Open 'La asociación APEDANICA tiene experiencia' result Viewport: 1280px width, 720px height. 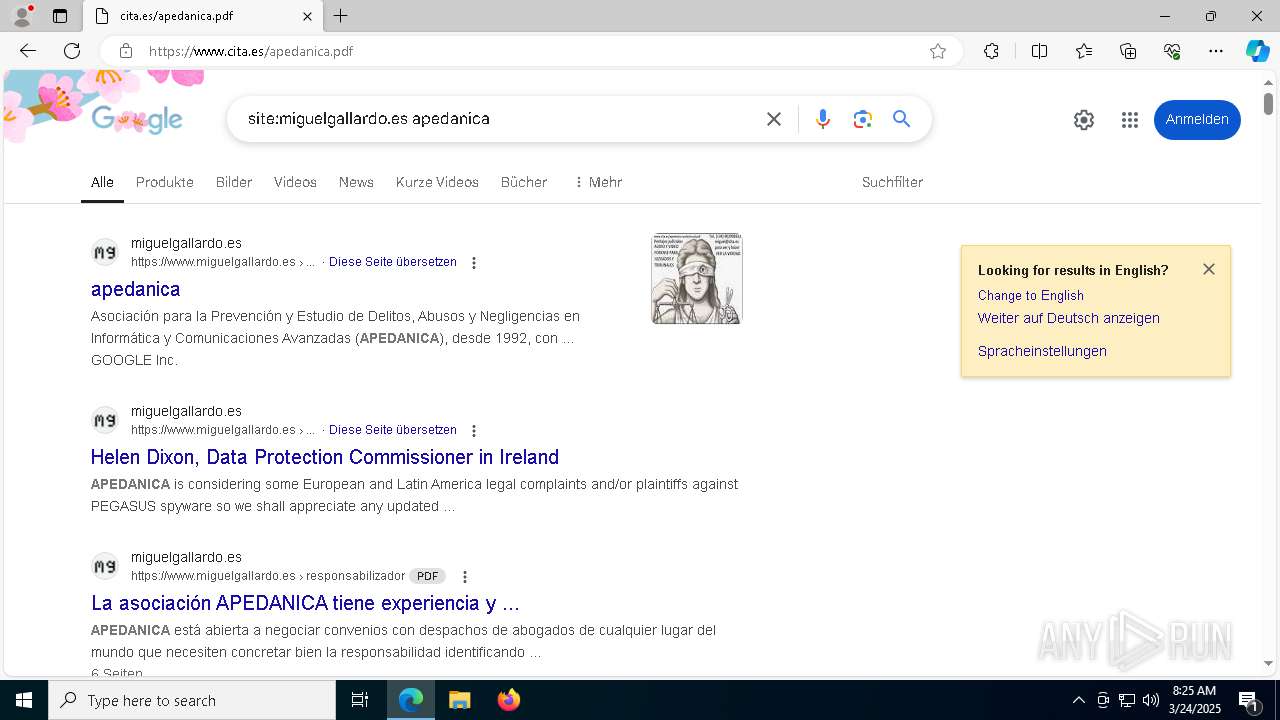click(x=305, y=603)
